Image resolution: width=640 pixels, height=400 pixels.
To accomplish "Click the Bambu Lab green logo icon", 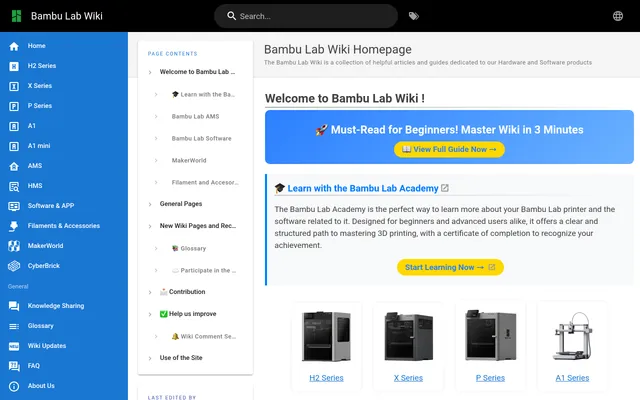I will 16,16.
